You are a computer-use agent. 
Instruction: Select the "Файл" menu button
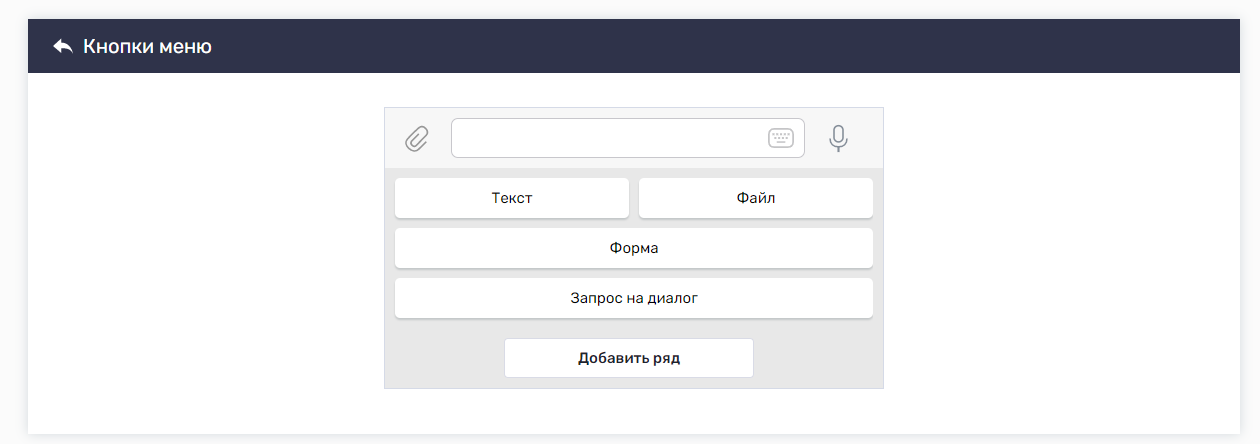click(x=756, y=198)
